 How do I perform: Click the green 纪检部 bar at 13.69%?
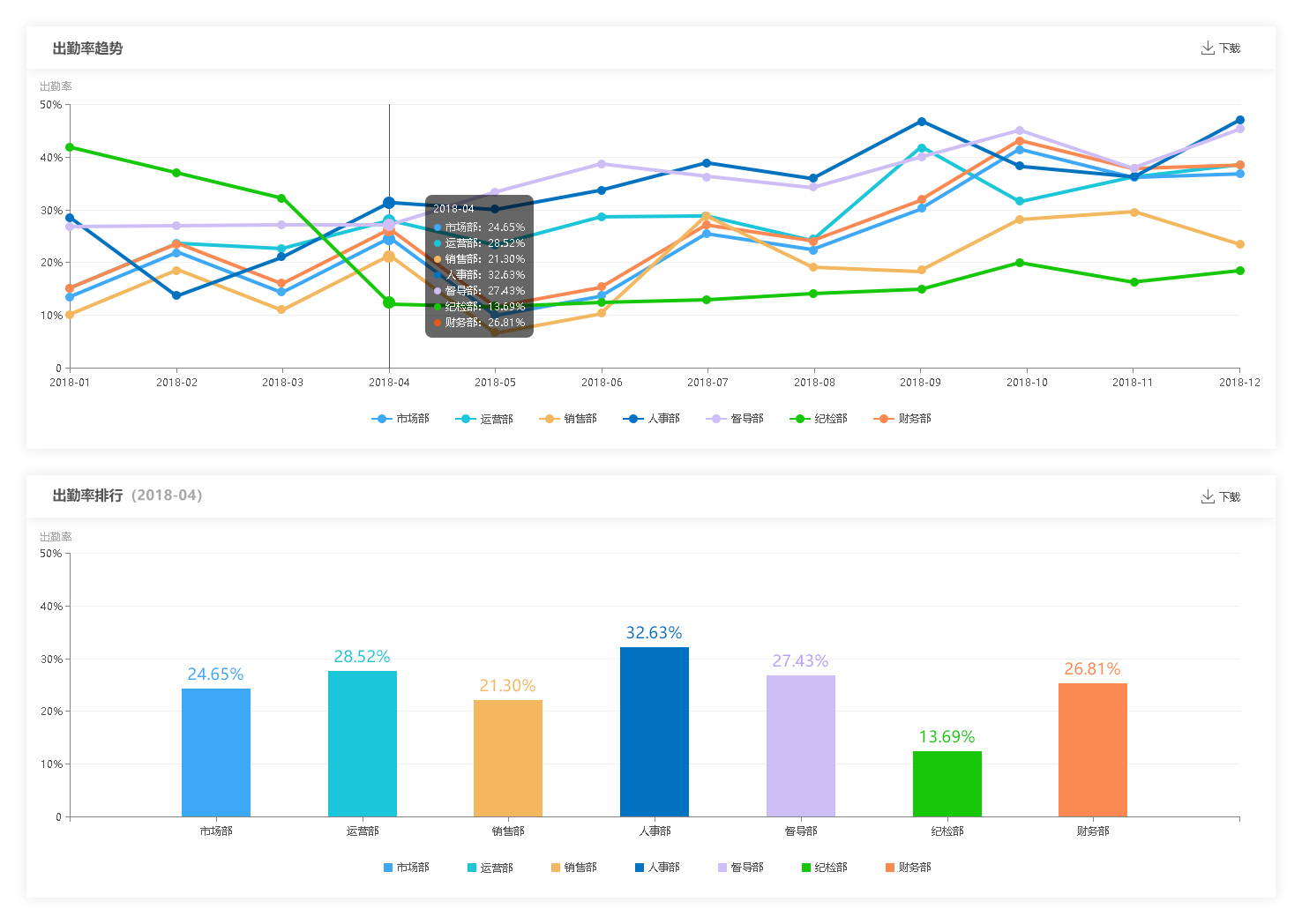[x=947, y=784]
